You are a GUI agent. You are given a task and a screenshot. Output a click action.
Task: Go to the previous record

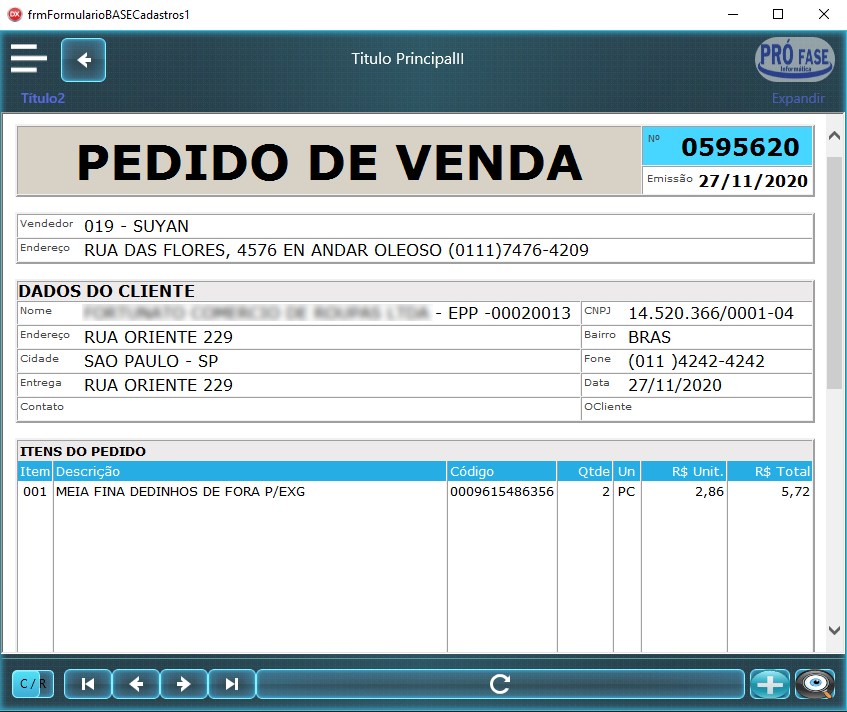point(136,684)
